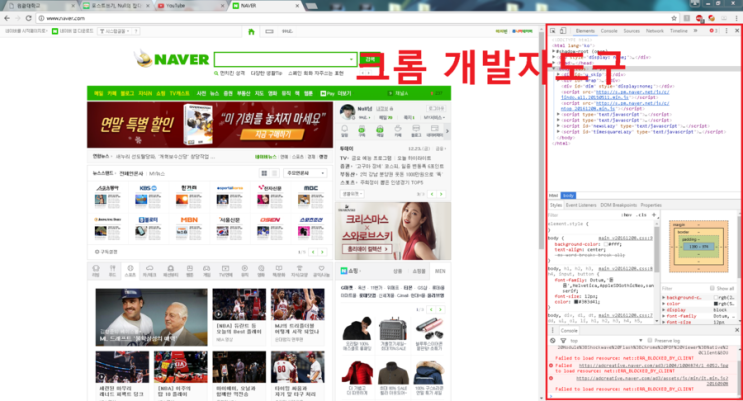The image size is (743, 401).
Task: Switch newsstand to grid view icon
Action: click(264, 173)
